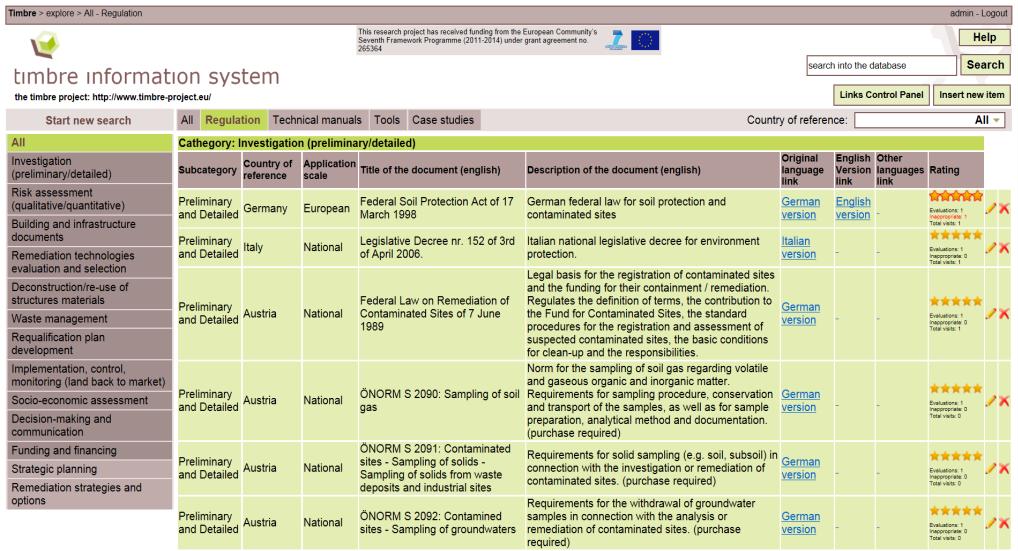Select Funding and financing category
Image resolution: width=1018 pixels, height=551 pixels.
pyautogui.click(x=90, y=450)
